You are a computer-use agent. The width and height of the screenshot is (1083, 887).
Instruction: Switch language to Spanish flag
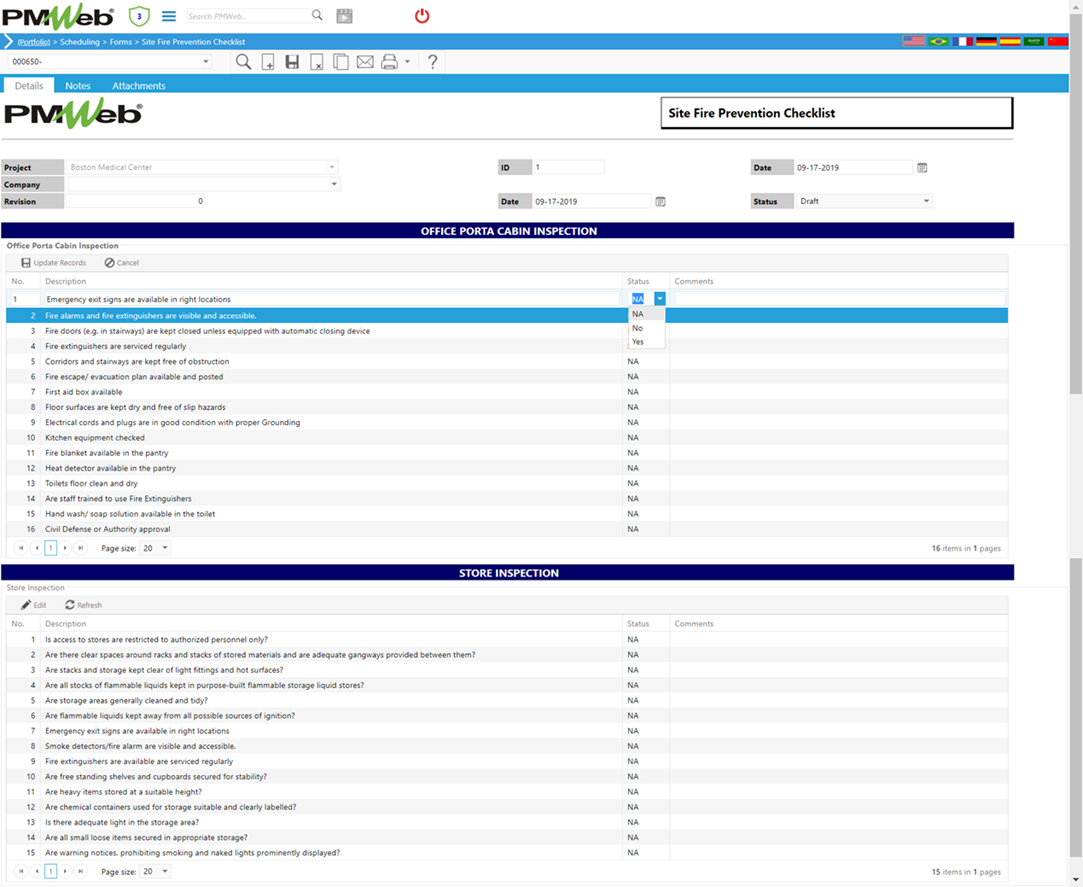pyautogui.click(x=1010, y=41)
